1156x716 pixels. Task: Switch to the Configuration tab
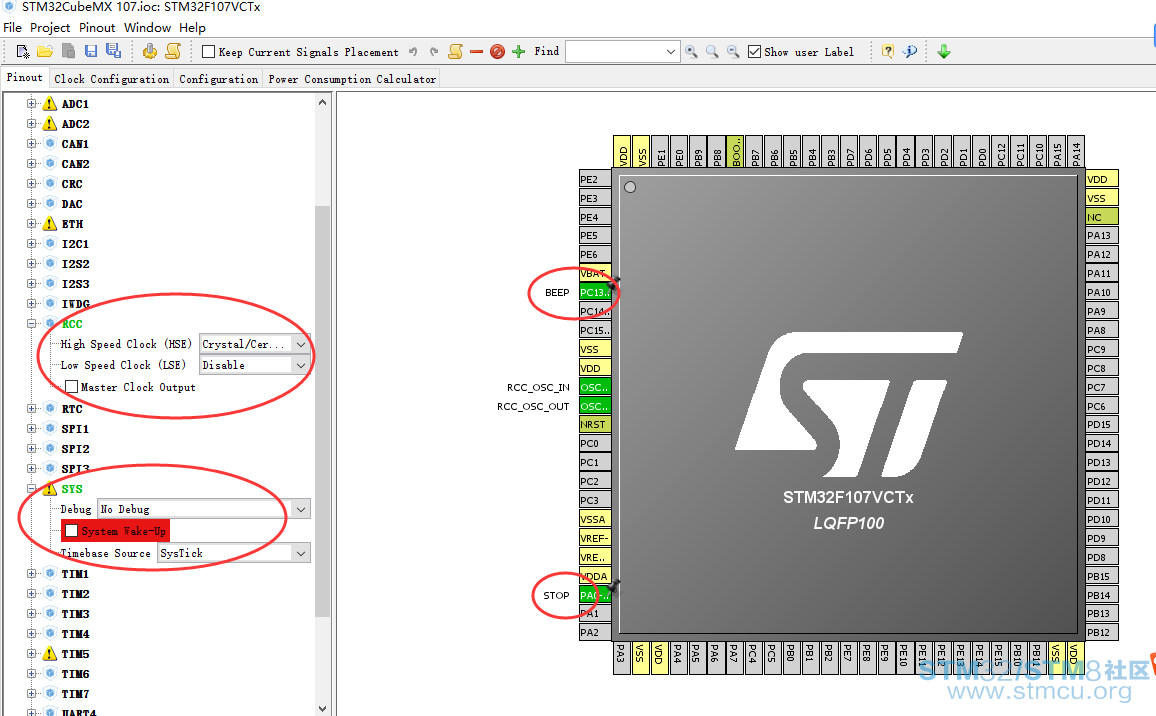[218, 79]
